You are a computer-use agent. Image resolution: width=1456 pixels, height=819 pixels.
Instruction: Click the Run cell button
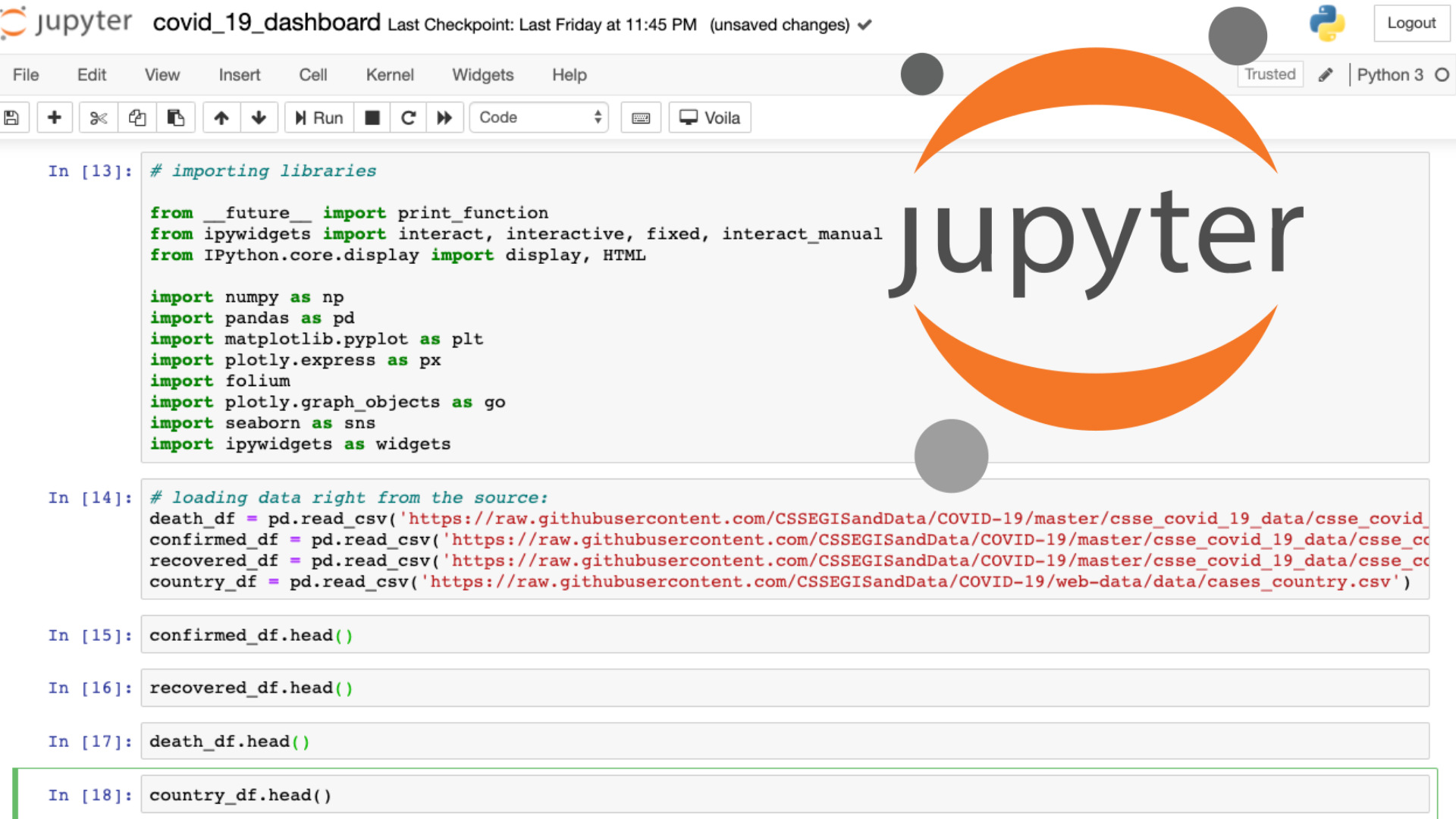(319, 118)
